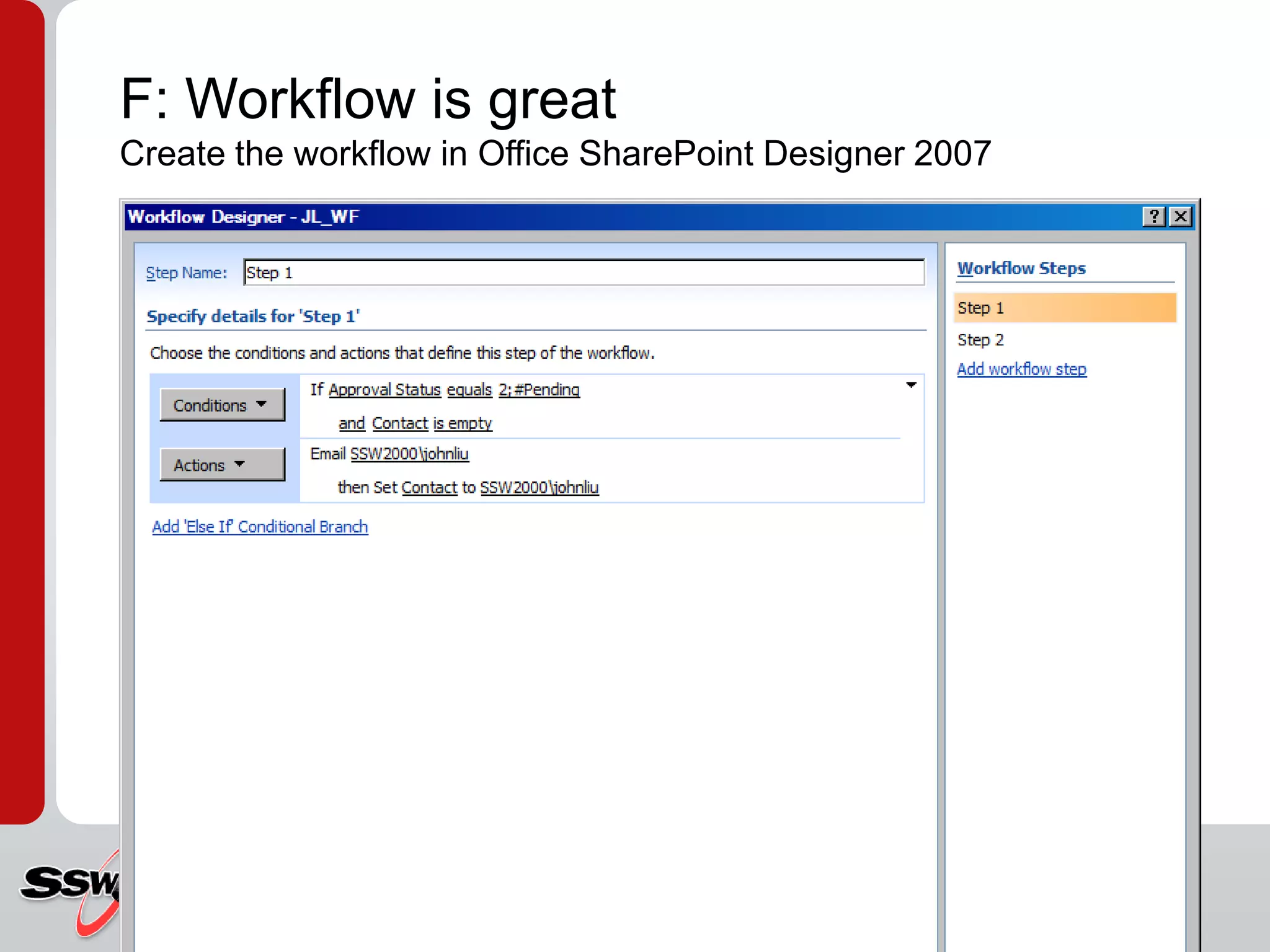Click the 'and' conjunction link

[x=352, y=423]
